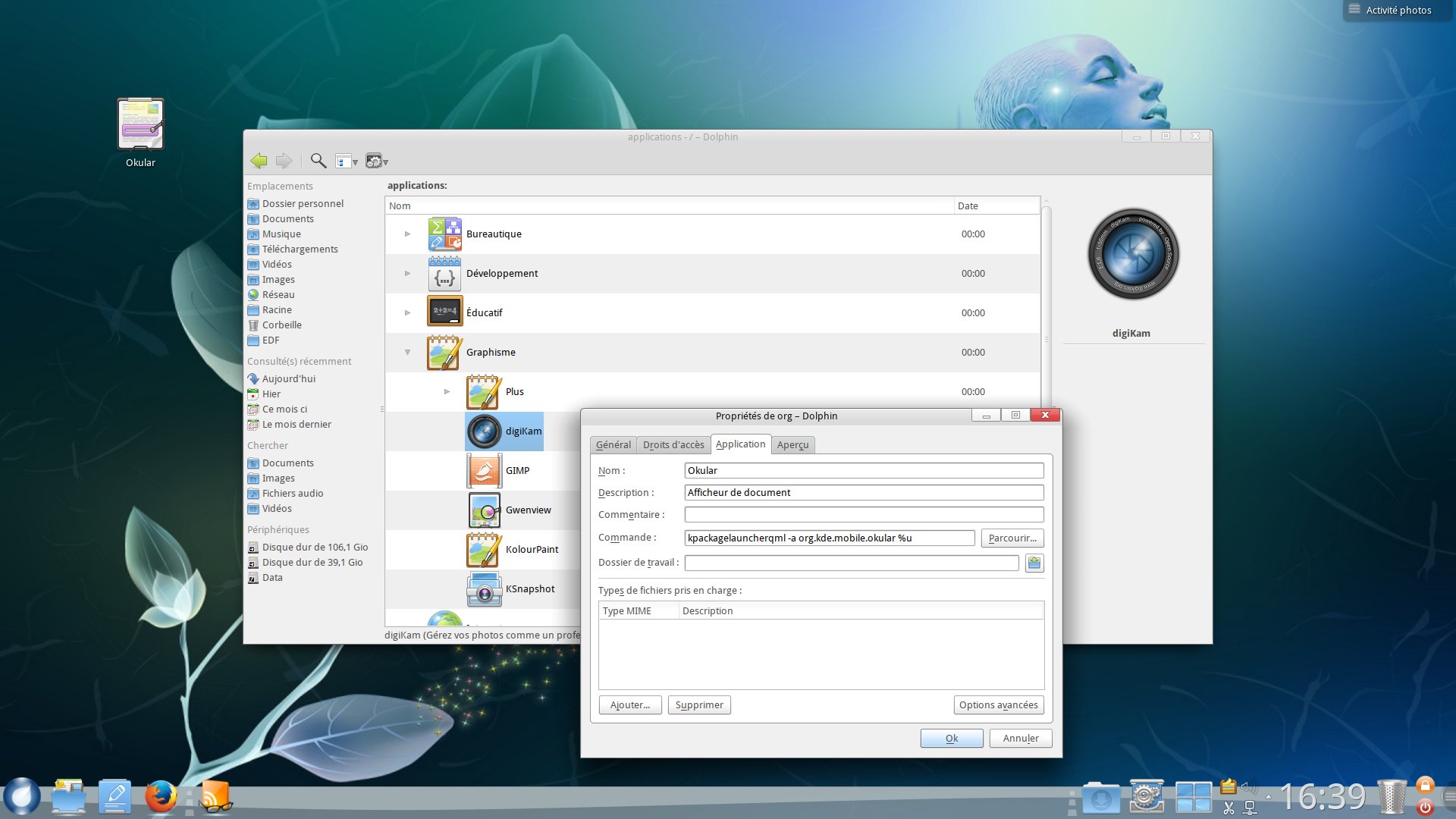
Task: Click into the Commentaire text field
Action: tap(864, 515)
